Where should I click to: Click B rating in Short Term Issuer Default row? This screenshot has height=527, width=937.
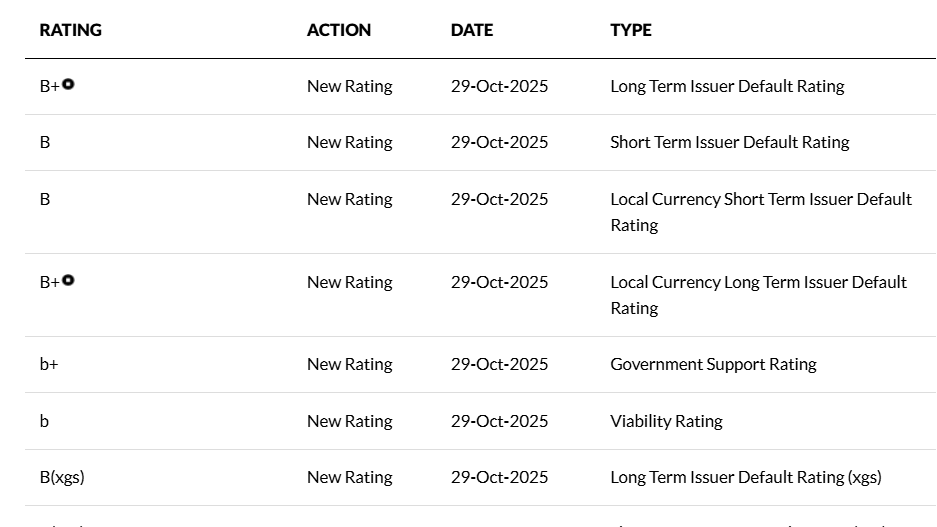pyautogui.click(x=45, y=142)
